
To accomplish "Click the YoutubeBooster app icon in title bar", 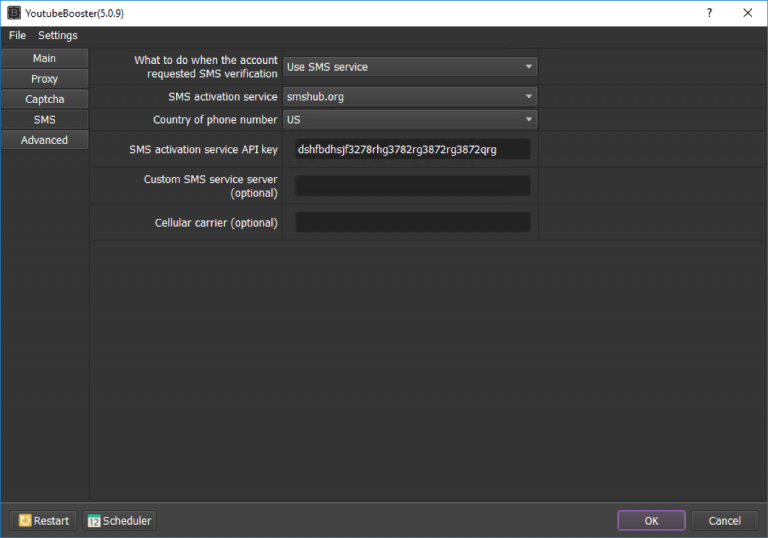I will (x=14, y=13).
